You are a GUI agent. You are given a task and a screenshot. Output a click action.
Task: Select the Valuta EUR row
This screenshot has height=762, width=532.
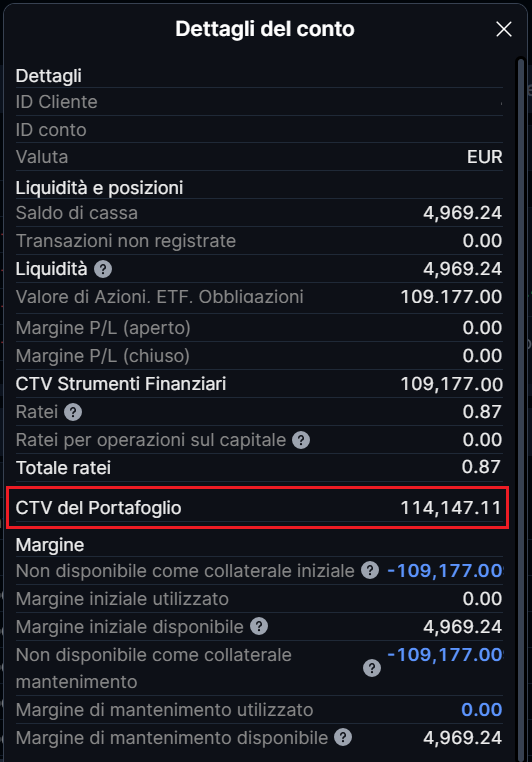(x=259, y=157)
